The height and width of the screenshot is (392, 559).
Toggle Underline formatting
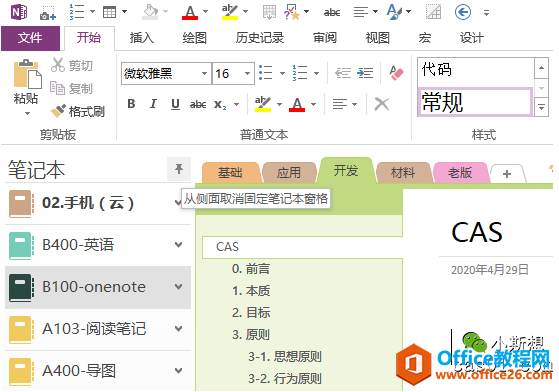(175, 104)
